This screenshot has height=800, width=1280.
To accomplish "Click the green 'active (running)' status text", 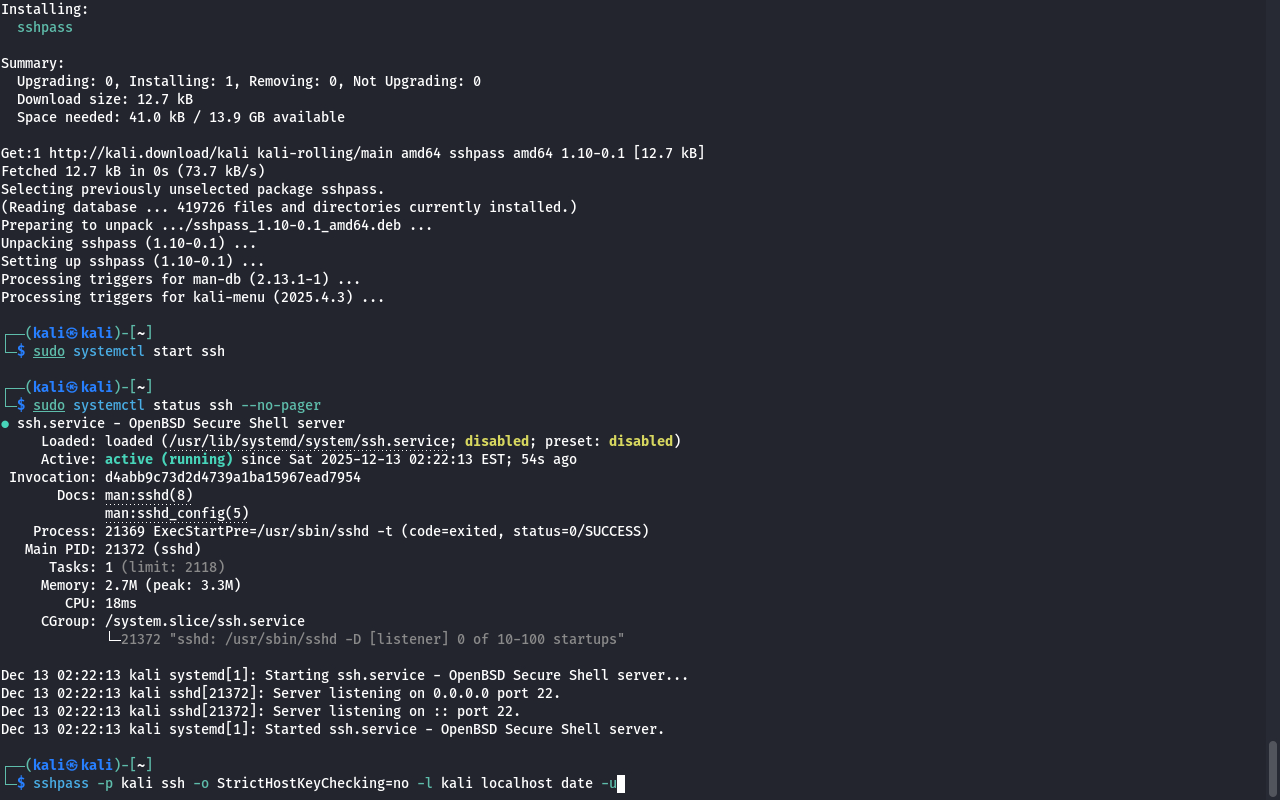I will (x=169, y=459).
